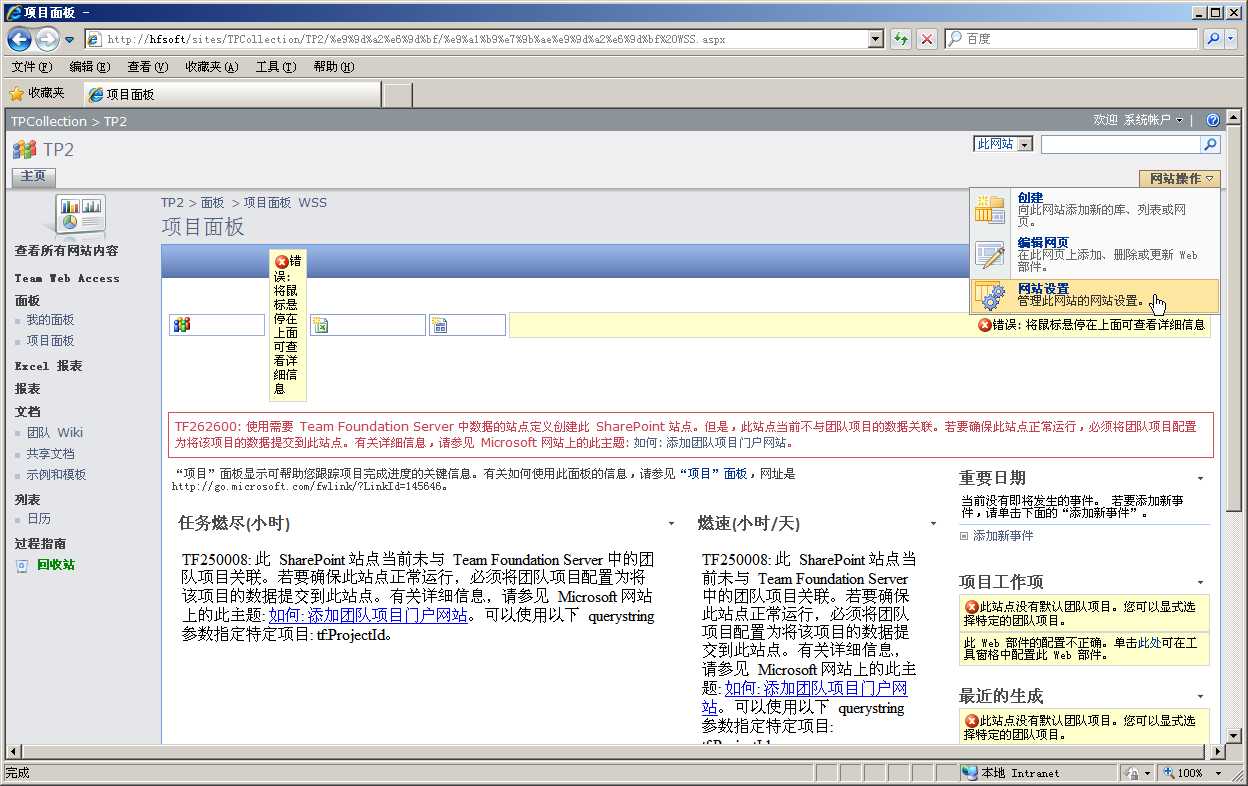This screenshot has height=786, width=1248.
Task: Click the 编辑网页 pencil page icon
Action: (990, 255)
